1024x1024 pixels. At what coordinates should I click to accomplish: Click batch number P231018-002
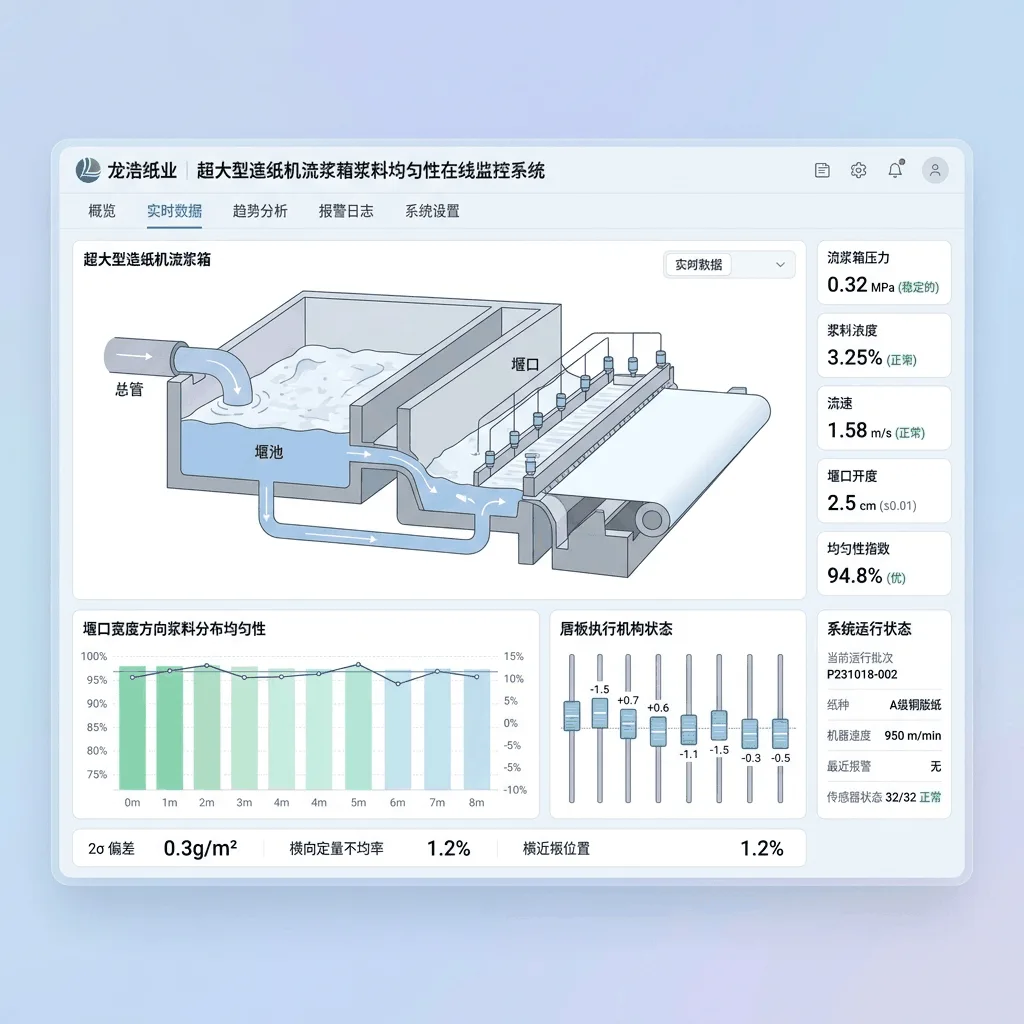pyautogui.click(x=862, y=675)
